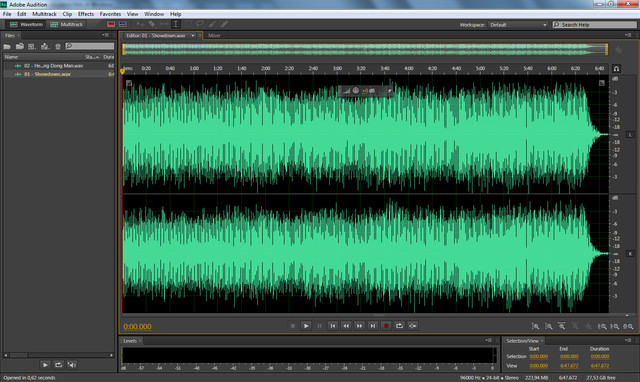Select the Time Selection tool
Screen dimensions: 640x382
pos(176,24)
